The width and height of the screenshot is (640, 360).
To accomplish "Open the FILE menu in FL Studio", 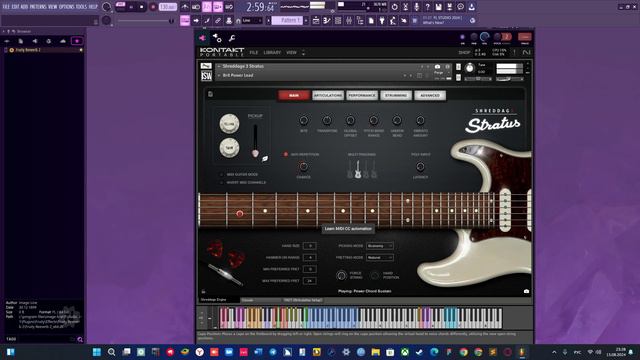I will click(6, 7).
